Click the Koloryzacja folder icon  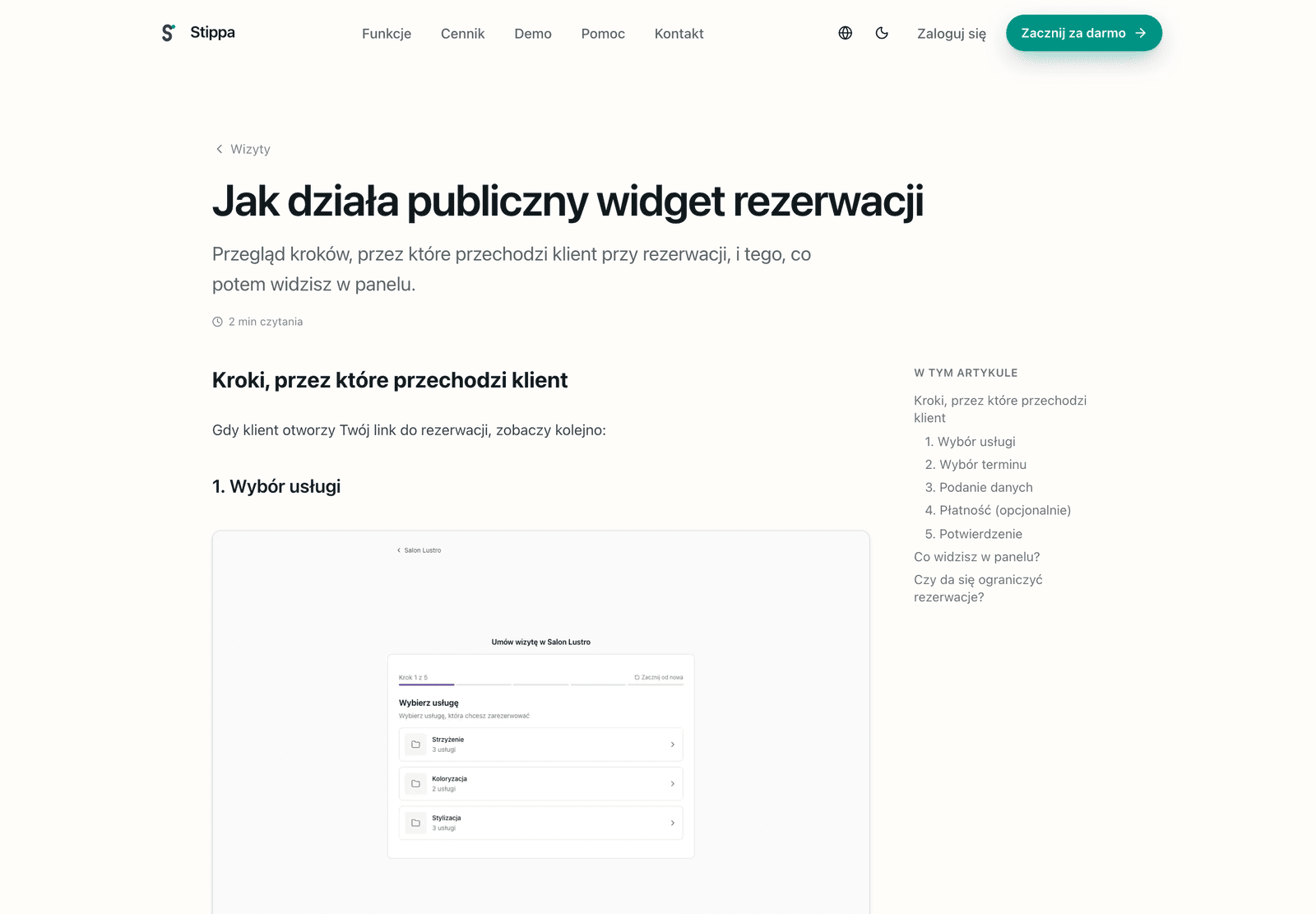[x=415, y=783]
